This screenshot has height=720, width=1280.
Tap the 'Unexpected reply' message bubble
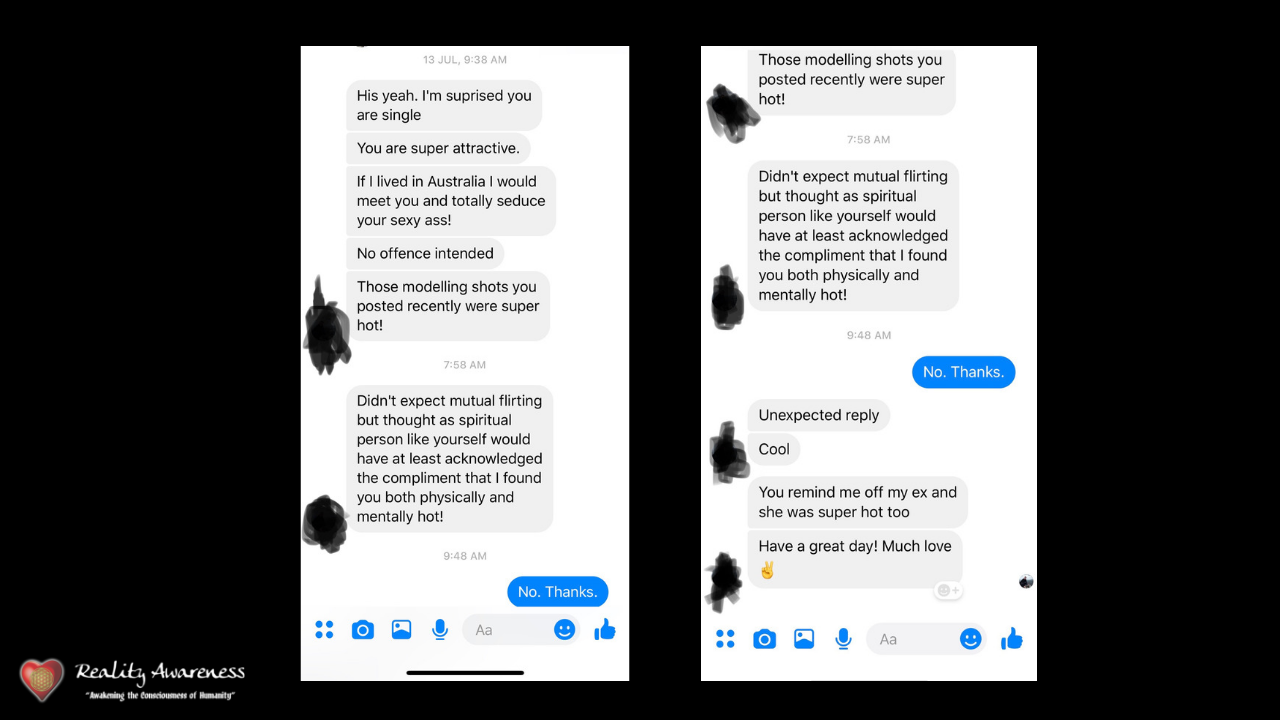point(819,415)
